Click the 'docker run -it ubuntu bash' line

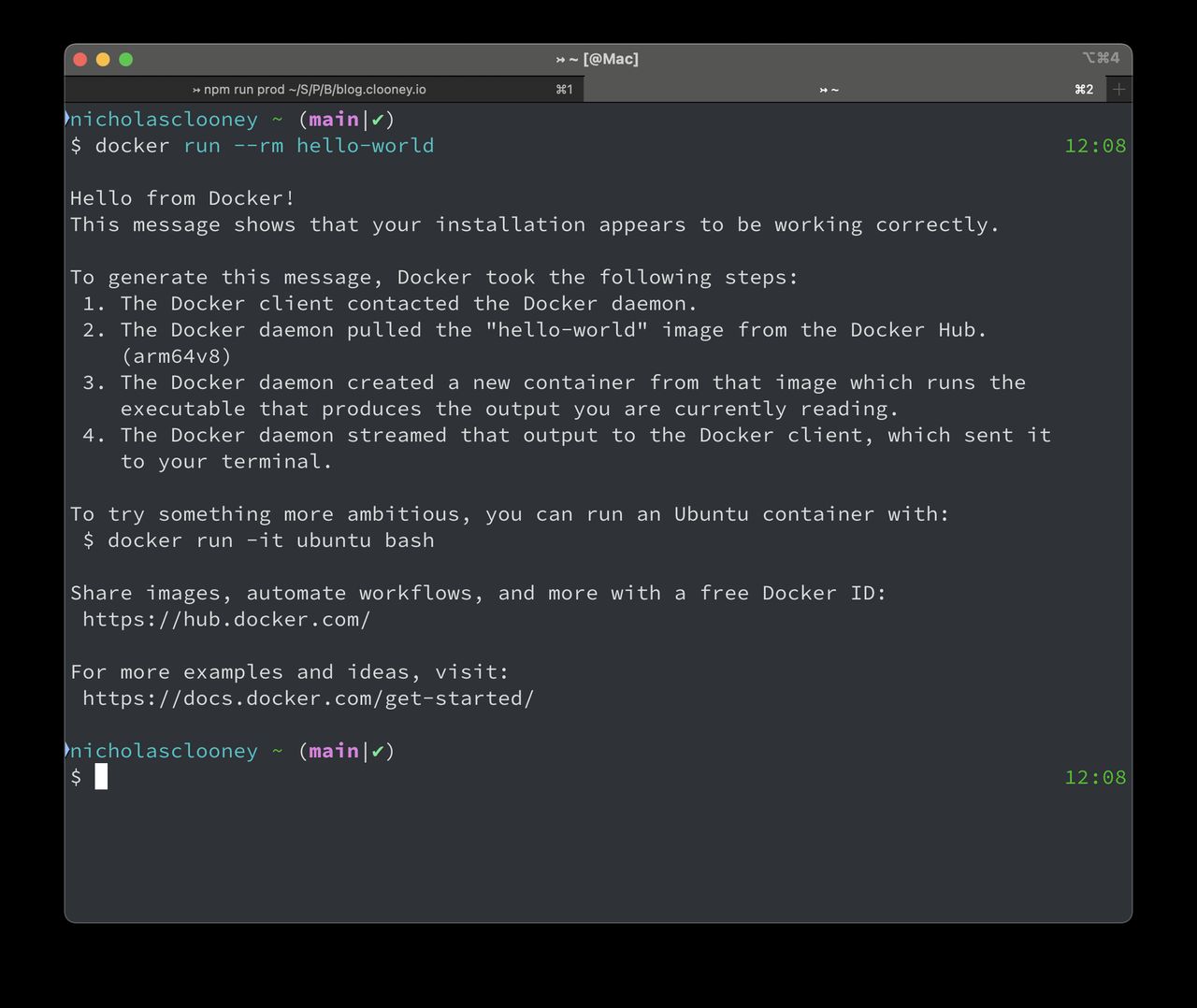(x=259, y=540)
